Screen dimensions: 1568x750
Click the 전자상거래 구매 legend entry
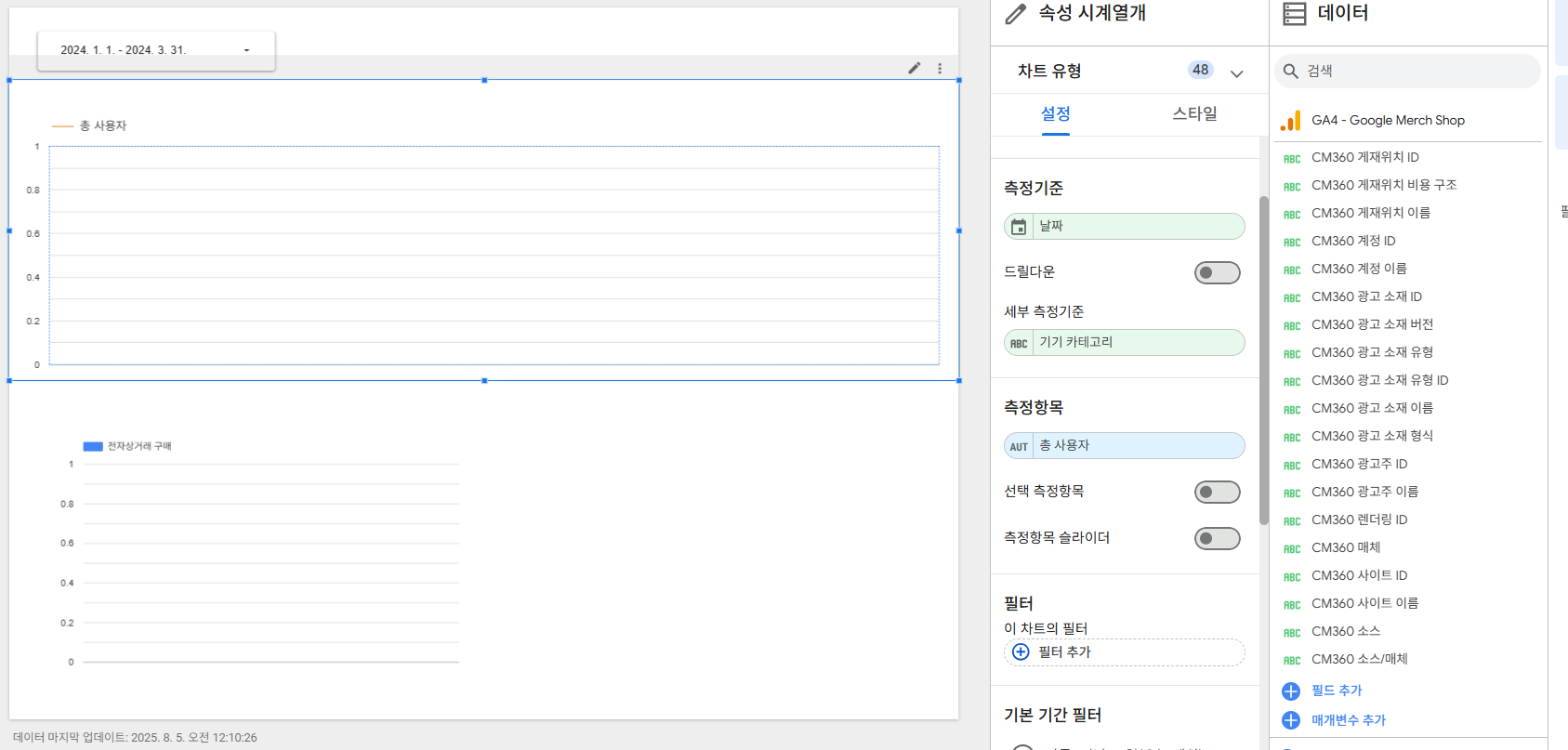tap(127, 446)
